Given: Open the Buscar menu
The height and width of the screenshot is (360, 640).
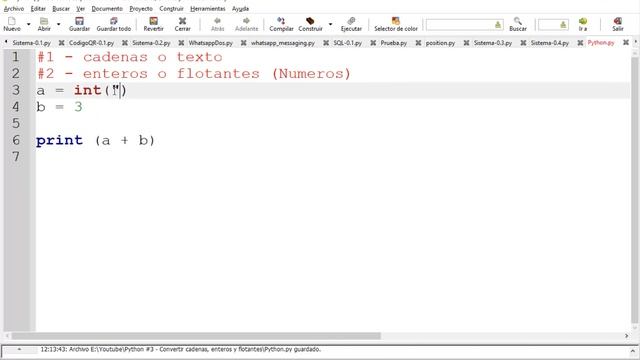Looking at the screenshot, I should coord(61,9).
